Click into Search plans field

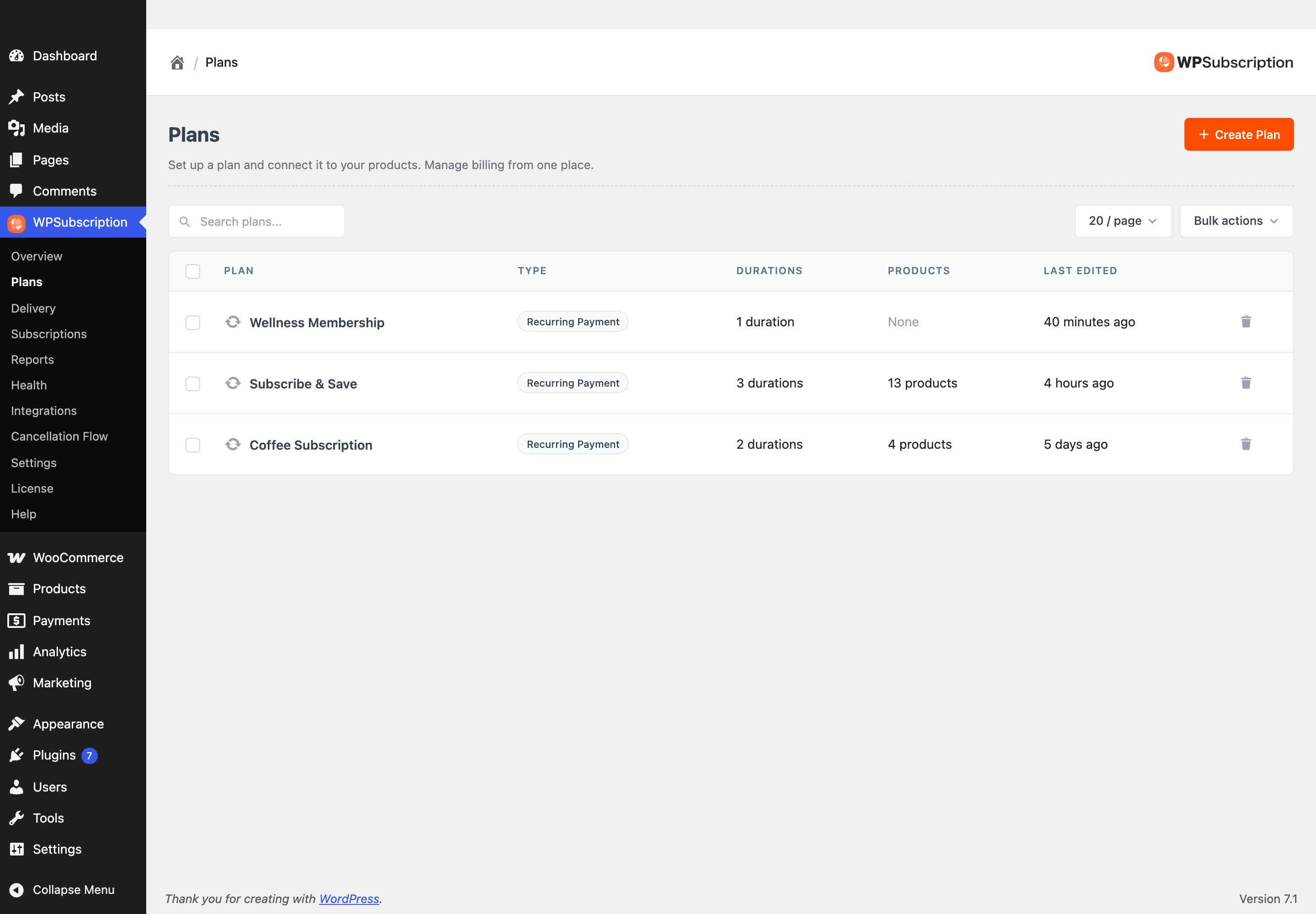[x=256, y=221]
